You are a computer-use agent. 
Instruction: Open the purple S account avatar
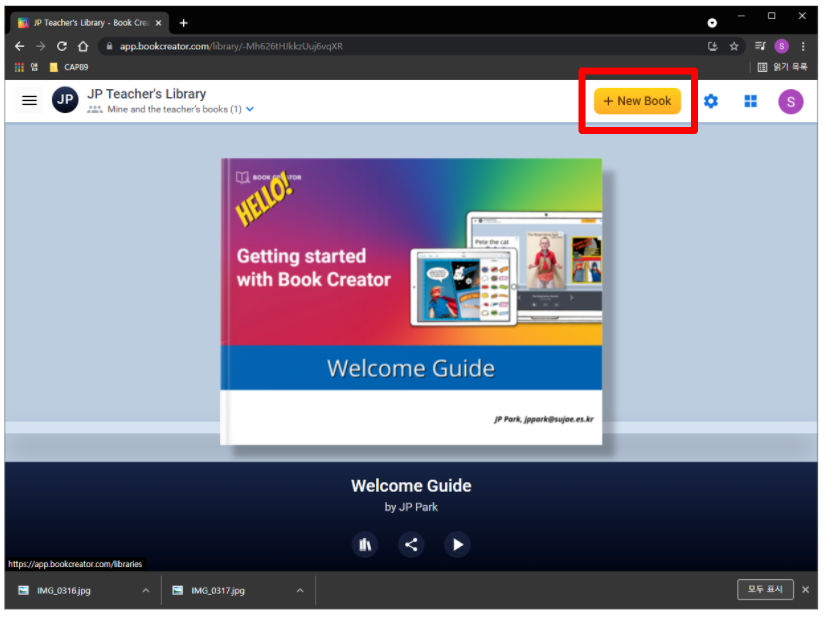click(x=790, y=102)
